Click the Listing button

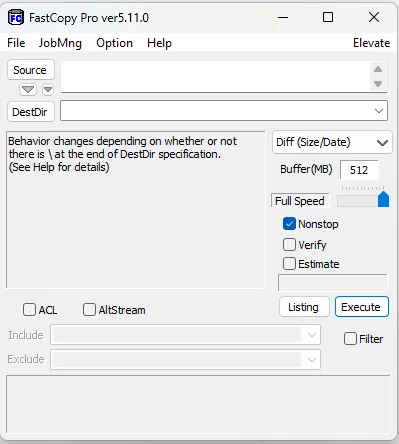(x=304, y=307)
